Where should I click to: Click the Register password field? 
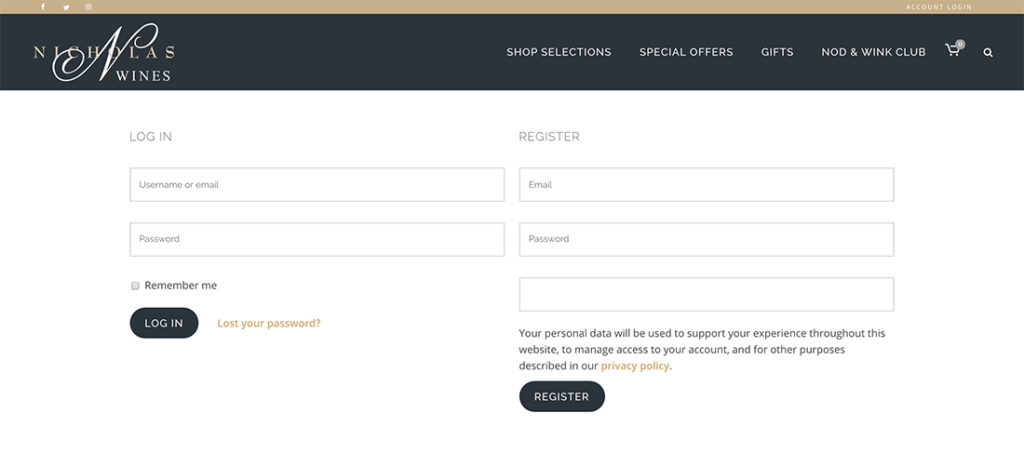click(x=706, y=239)
